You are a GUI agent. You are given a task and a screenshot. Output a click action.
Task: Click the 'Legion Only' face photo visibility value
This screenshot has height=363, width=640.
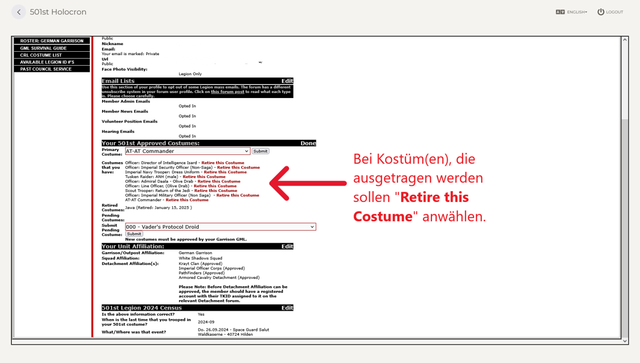[190, 74]
